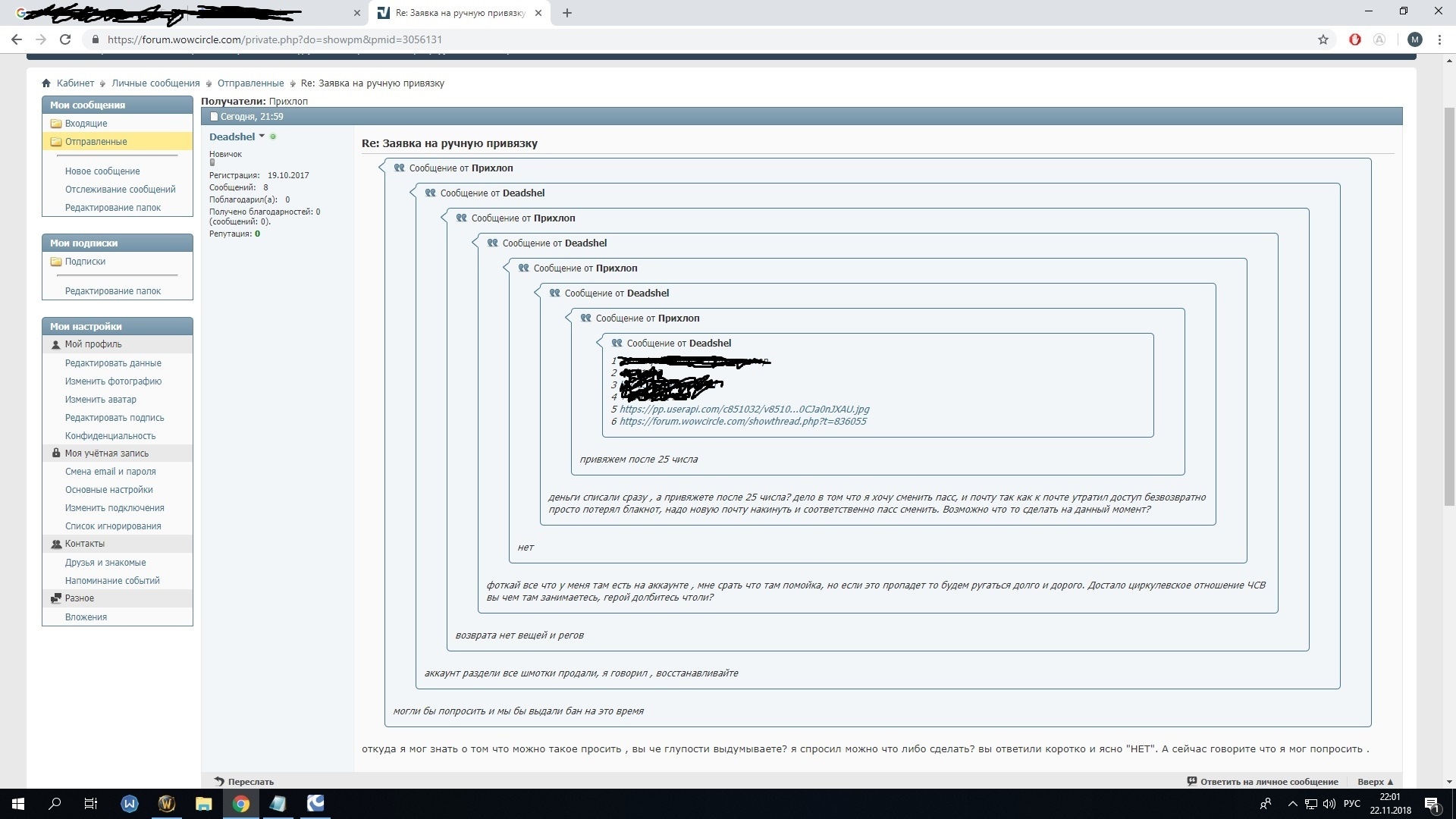
Task: Open a new browser tab with plus
Action: [567, 13]
